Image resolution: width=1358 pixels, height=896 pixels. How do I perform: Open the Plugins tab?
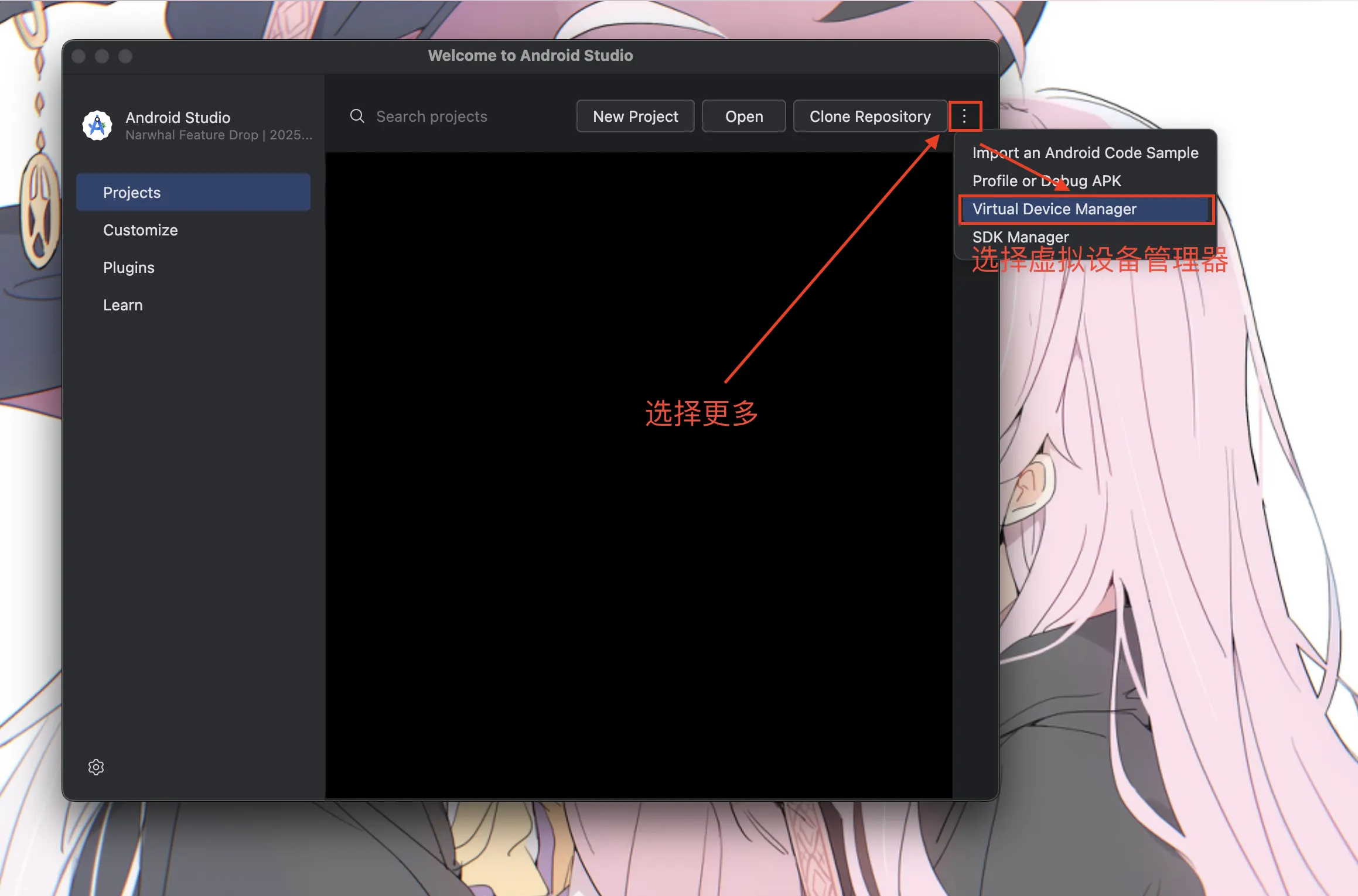129,268
